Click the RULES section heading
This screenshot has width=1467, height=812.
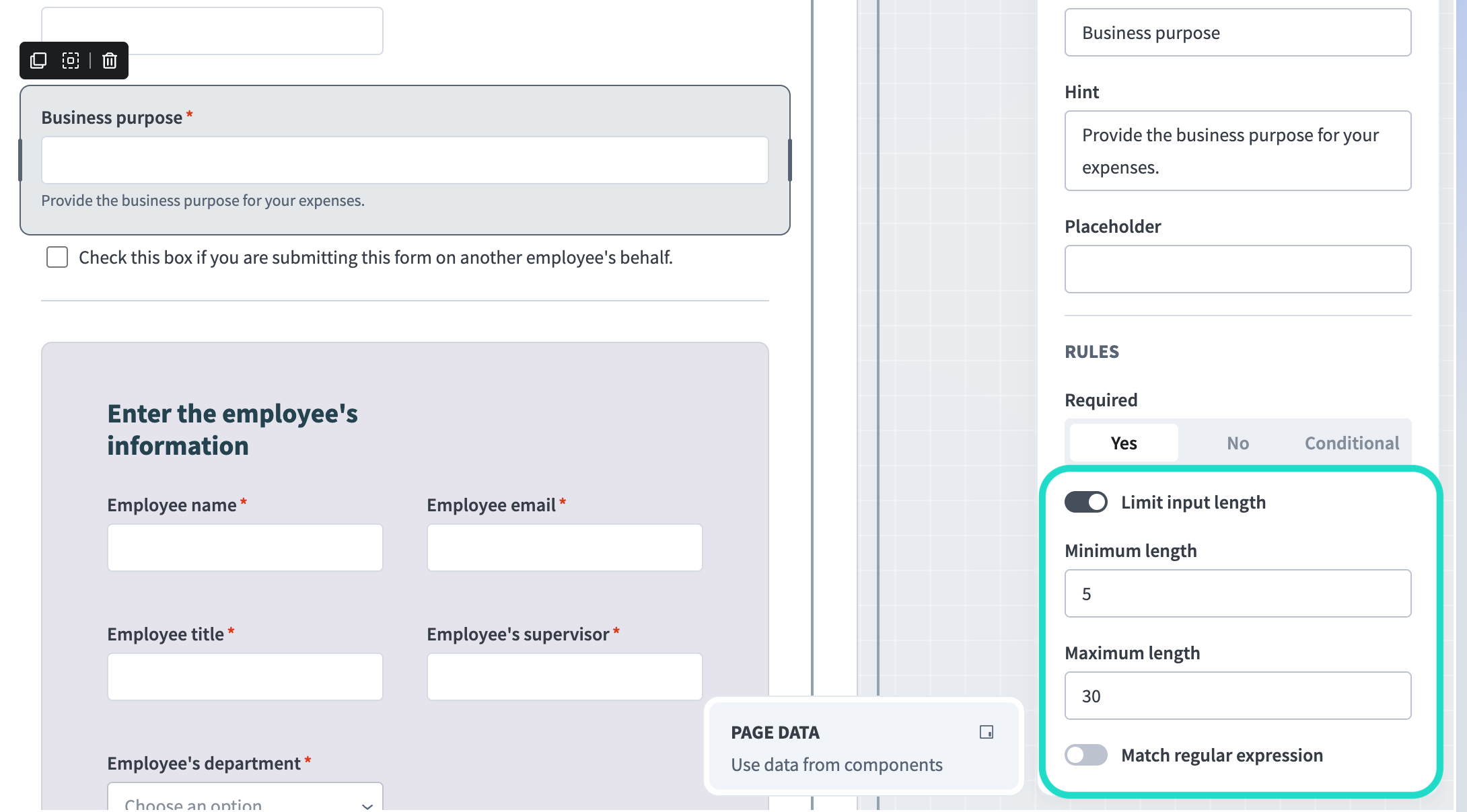1092,351
